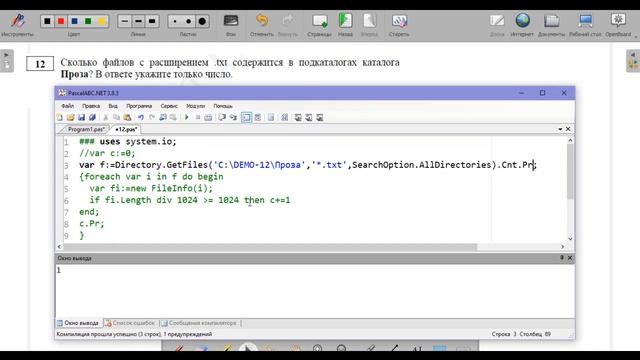Click the Copy icon in PascalABC toolbar

116,118
